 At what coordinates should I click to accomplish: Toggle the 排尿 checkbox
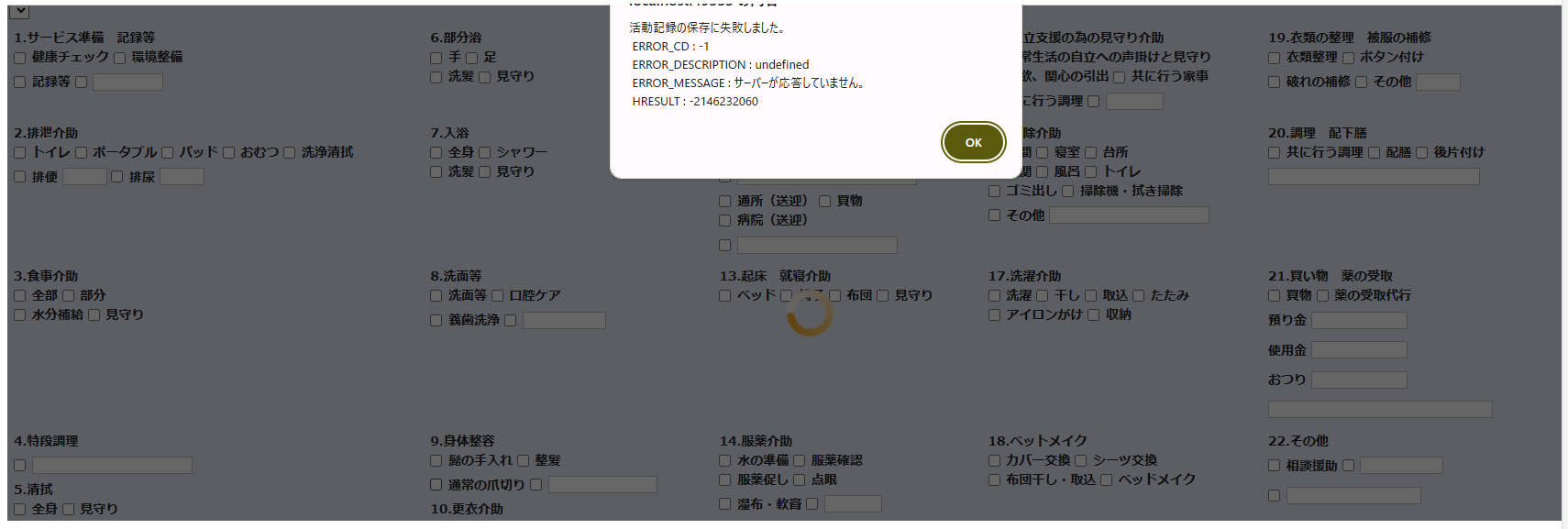tap(117, 177)
